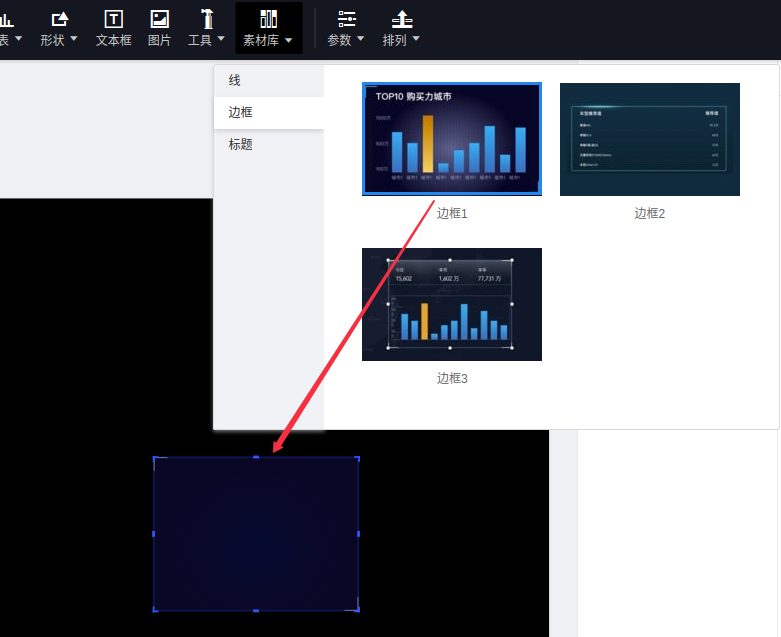Image resolution: width=781 pixels, height=637 pixels.
Task: Click the Image (图片) toolbar icon
Action: click(x=159, y=18)
